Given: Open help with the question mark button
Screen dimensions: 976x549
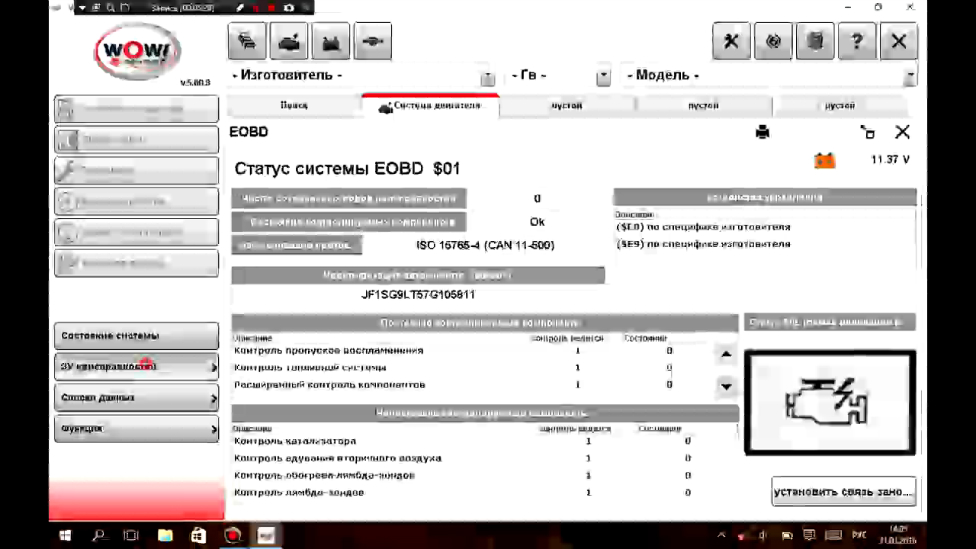Looking at the screenshot, I should click(857, 41).
